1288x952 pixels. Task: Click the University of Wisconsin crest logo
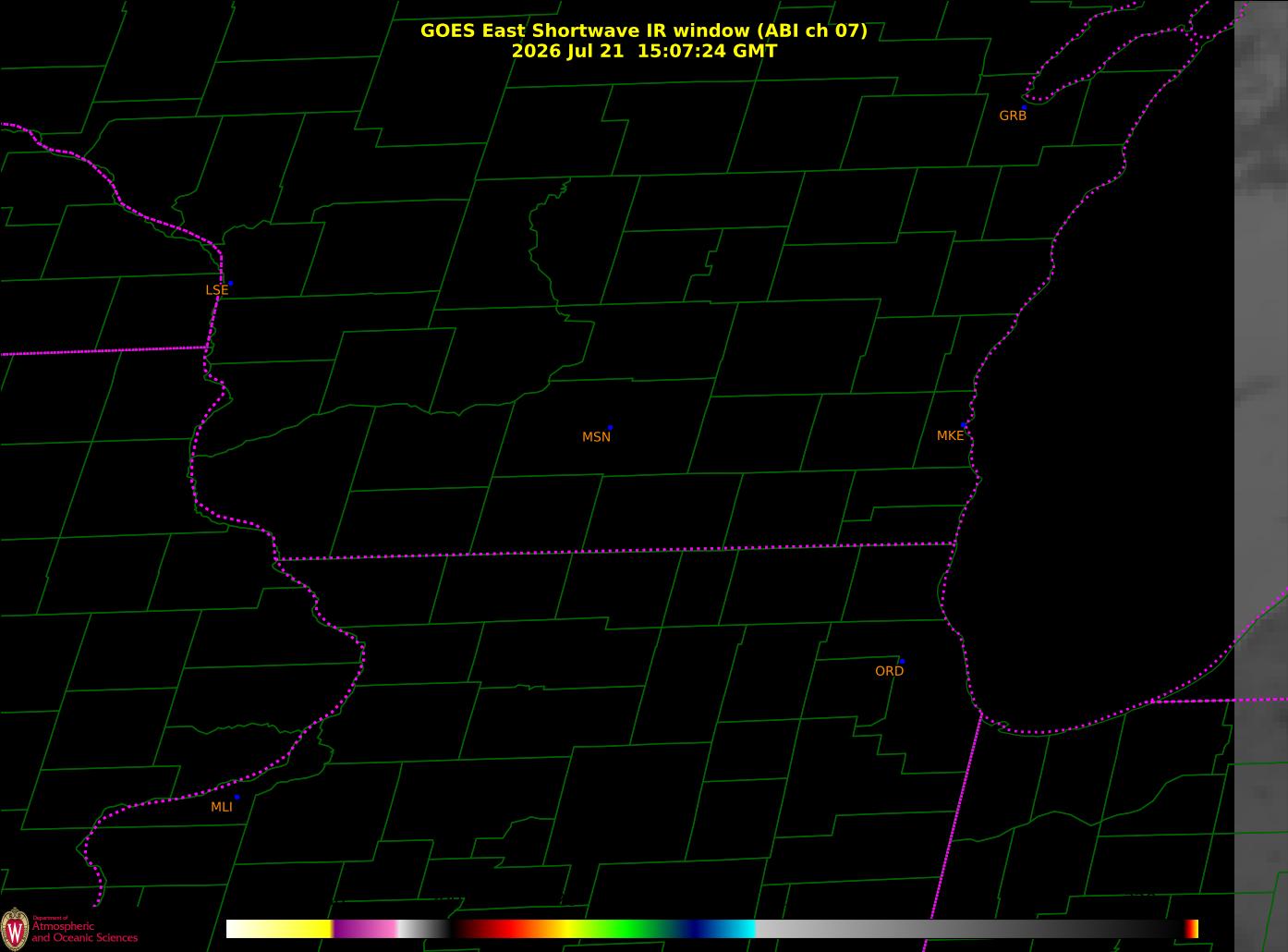pos(14,927)
